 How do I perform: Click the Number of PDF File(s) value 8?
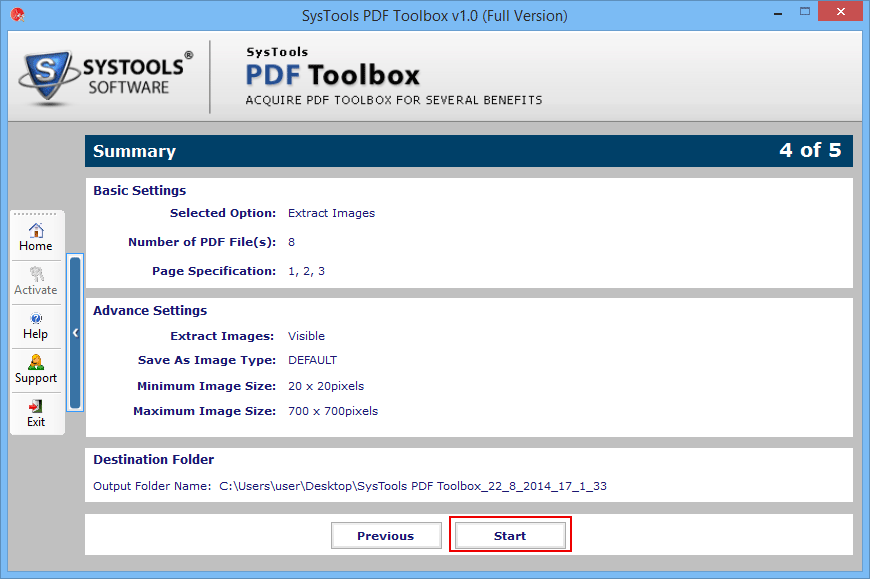pos(291,242)
